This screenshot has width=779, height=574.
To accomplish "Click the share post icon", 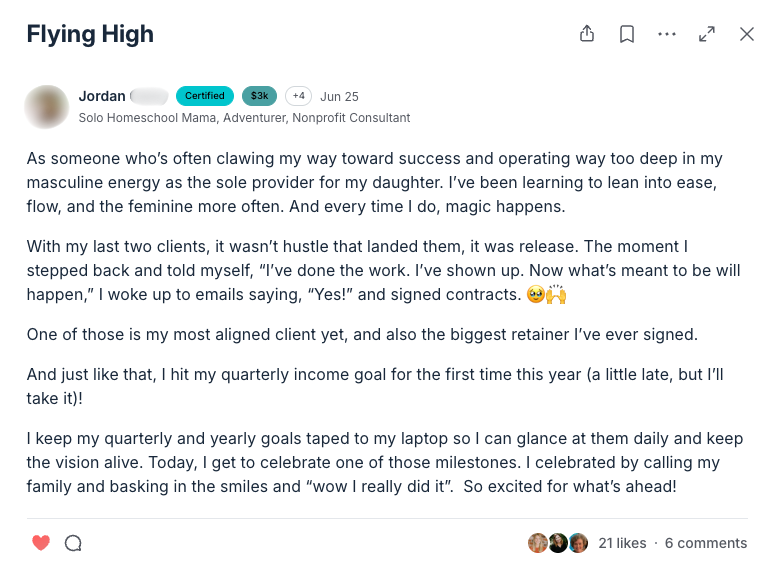I will 587,34.
